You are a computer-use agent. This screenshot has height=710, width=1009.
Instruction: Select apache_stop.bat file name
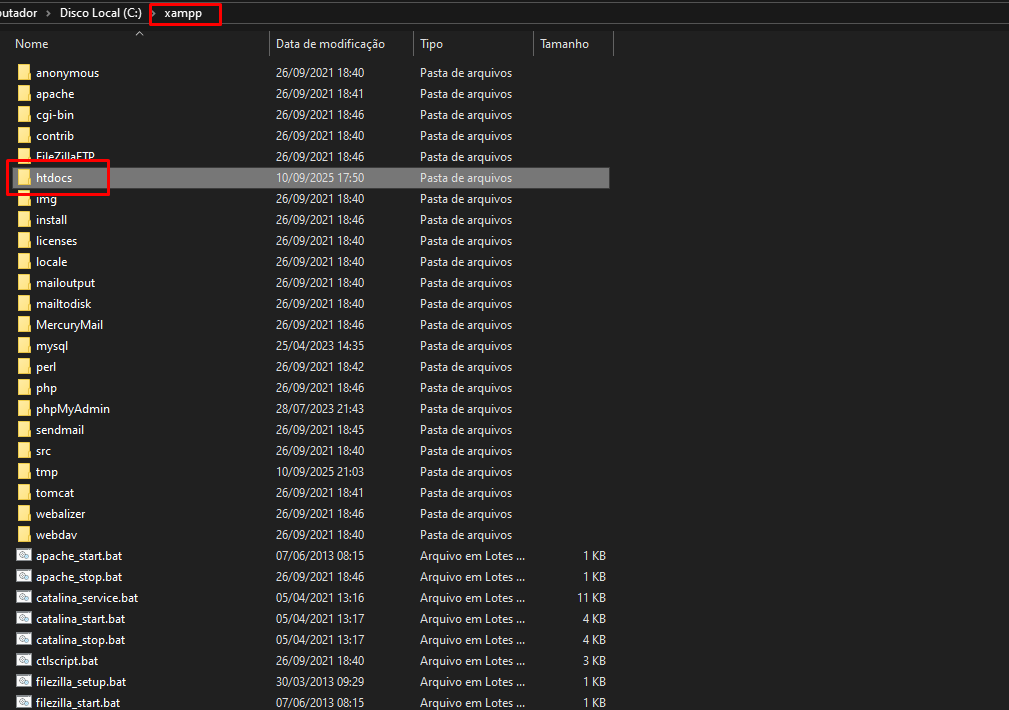click(79, 577)
